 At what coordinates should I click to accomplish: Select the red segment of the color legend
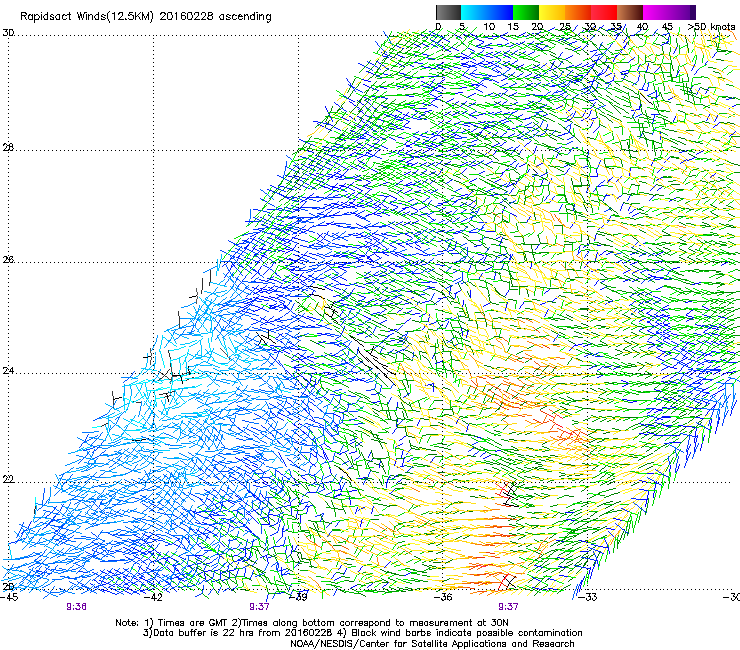click(604, 12)
